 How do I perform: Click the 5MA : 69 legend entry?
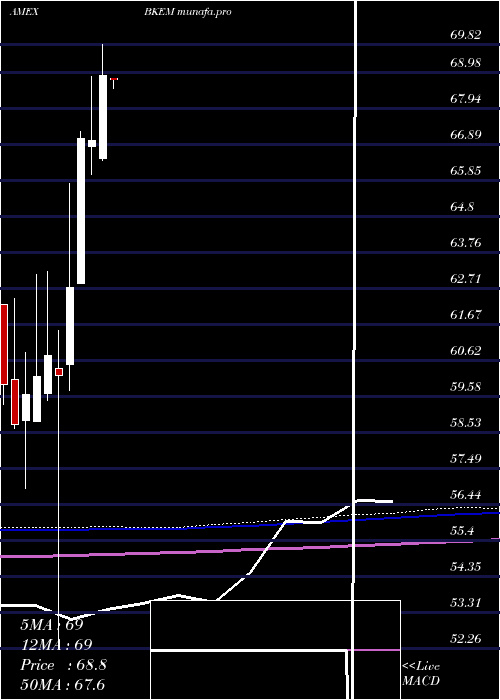tap(52, 625)
